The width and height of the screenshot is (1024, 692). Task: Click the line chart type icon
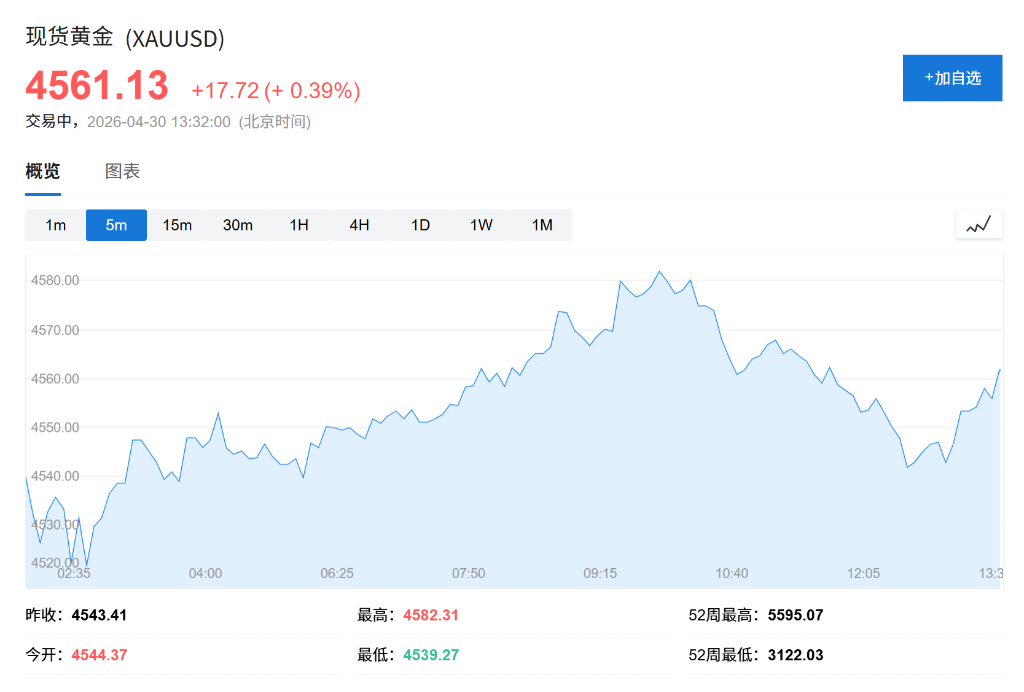(x=978, y=225)
